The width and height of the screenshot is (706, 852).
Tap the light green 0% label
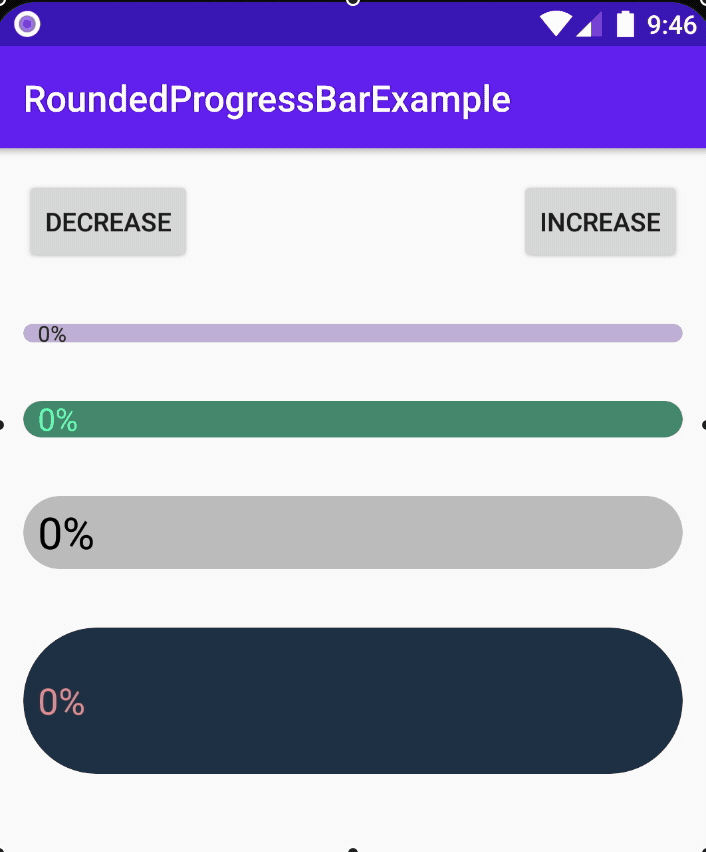pos(58,420)
